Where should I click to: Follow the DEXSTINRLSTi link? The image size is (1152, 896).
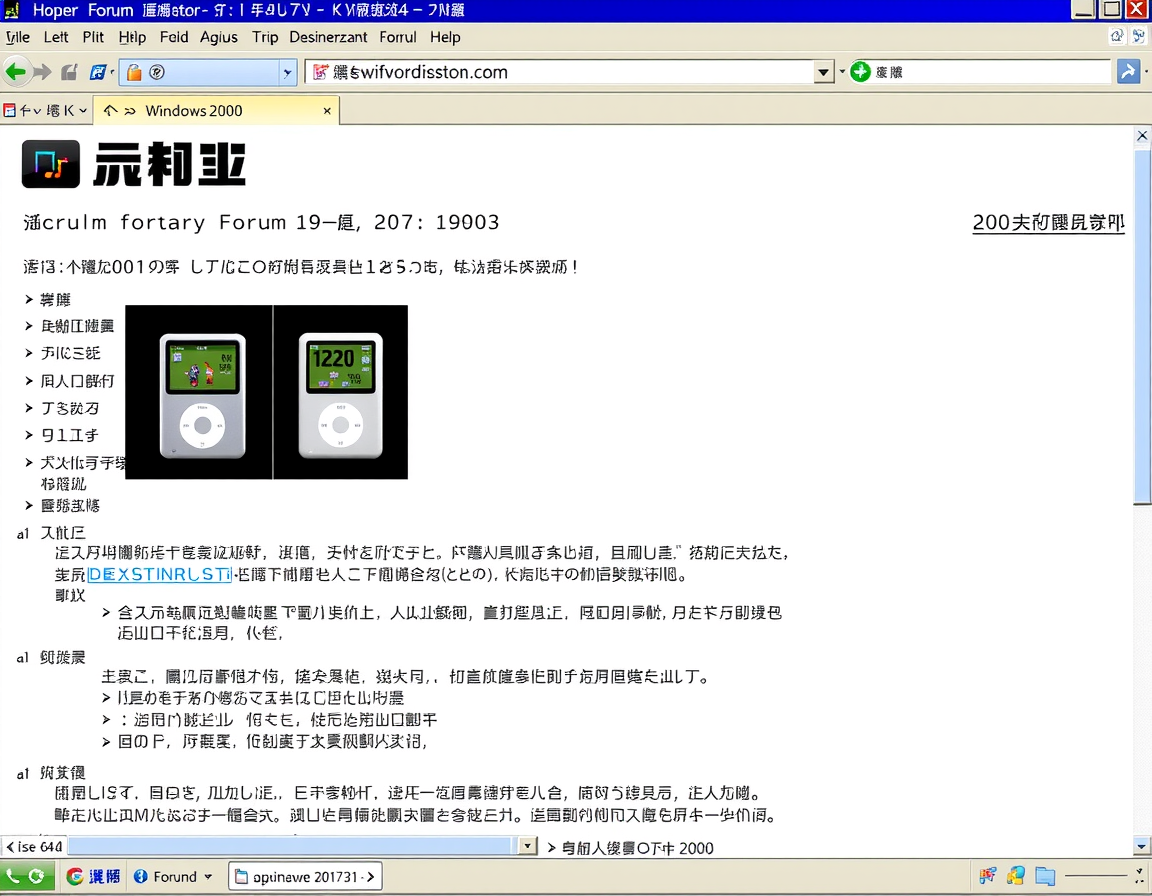[159, 574]
